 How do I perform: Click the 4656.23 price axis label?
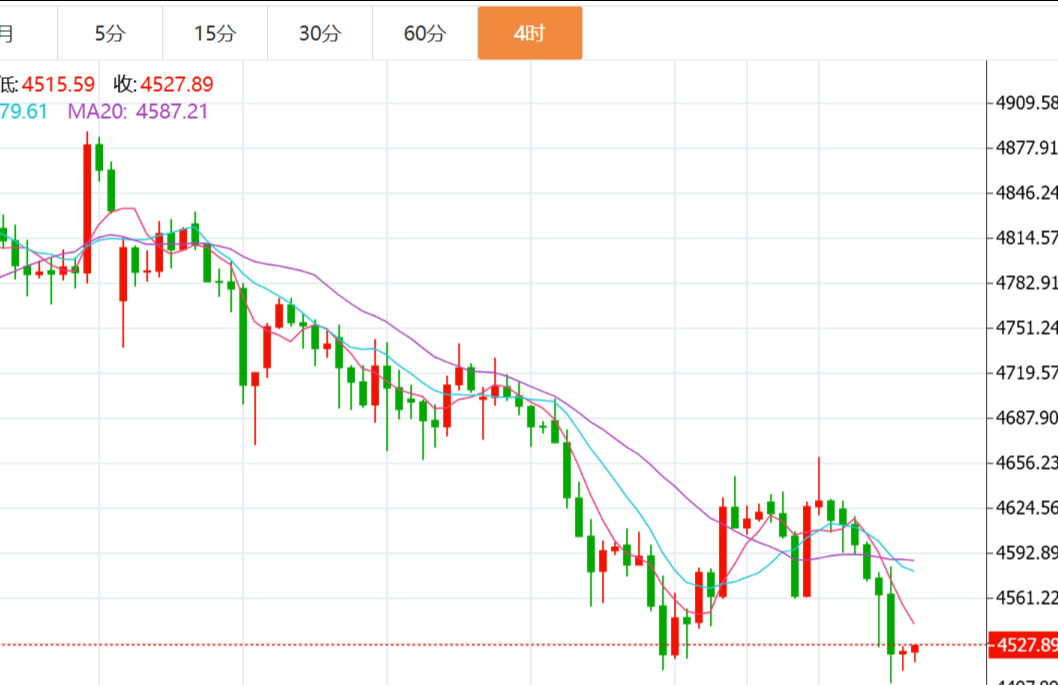tap(1026, 463)
